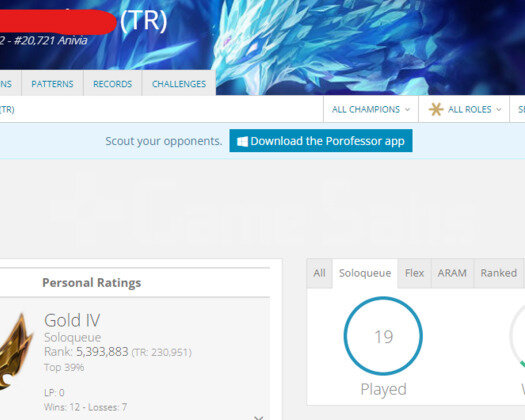Select the All queue tab
This screenshot has height=420, width=525.
coord(319,273)
